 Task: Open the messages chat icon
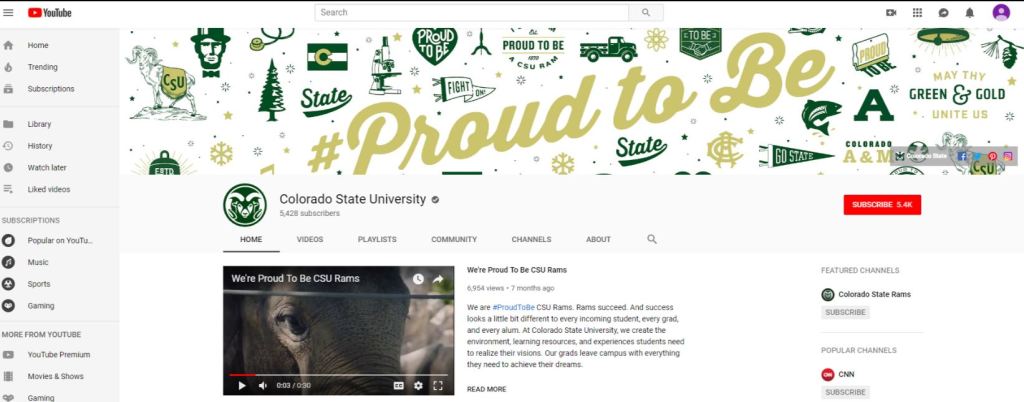pos(944,12)
